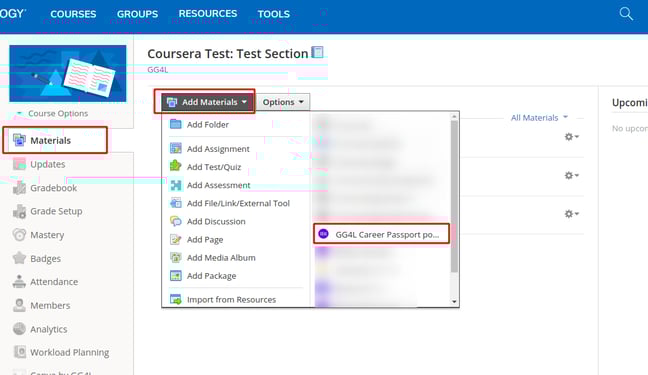Click the Add Package icon
The height and width of the screenshot is (375, 648).
(176, 275)
